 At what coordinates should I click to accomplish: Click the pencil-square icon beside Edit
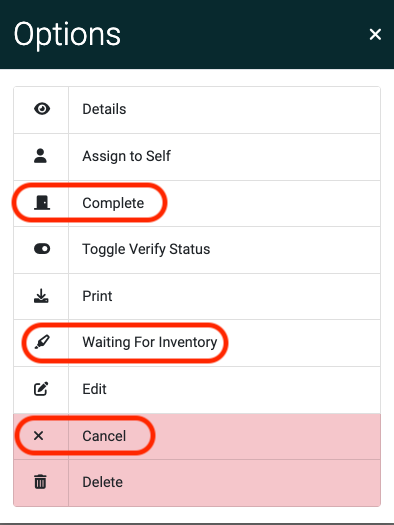click(x=41, y=389)
